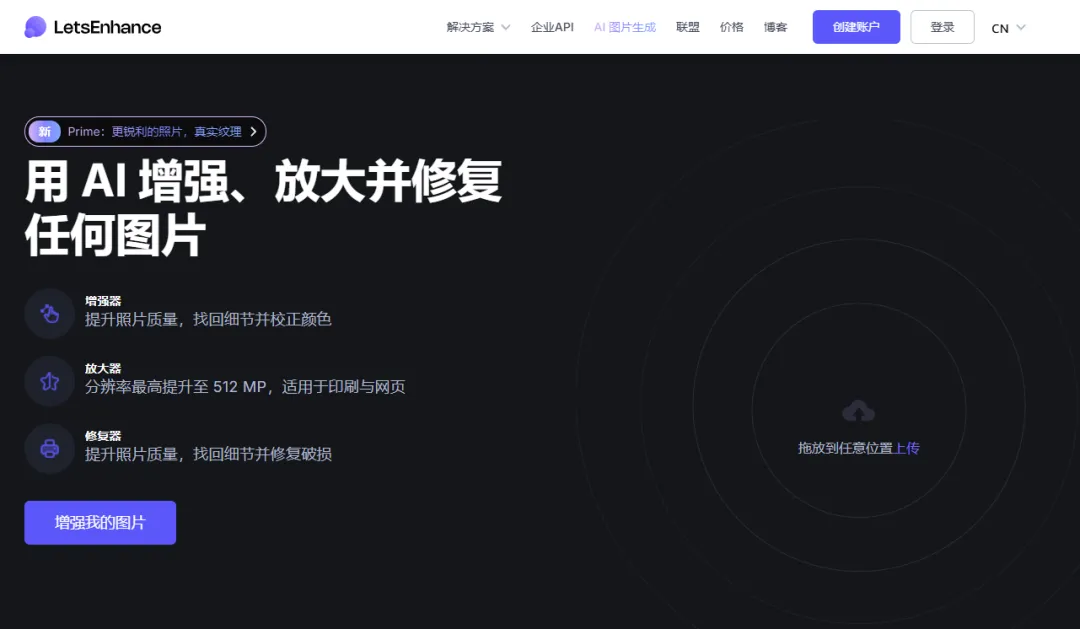Click the headline 用 AI 增强、放大并修复

(264, 182)
